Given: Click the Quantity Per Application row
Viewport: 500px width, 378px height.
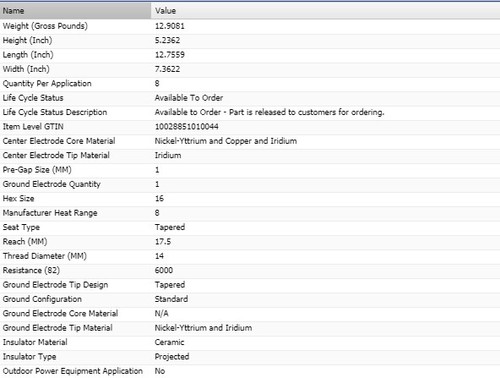Looking at the screenshot, I should pos(250,83).
